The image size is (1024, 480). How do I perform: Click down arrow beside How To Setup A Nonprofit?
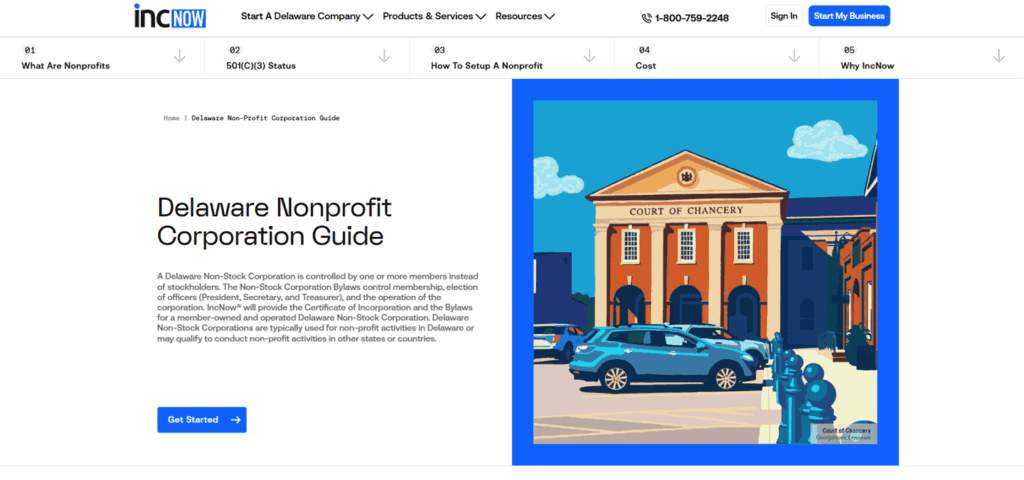tap(590, 56)
